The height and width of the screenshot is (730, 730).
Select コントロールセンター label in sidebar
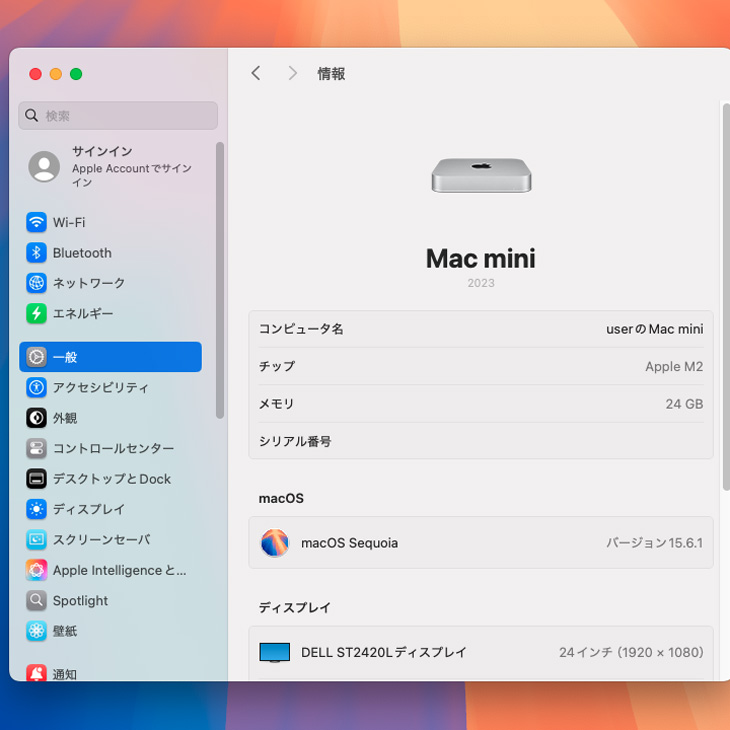pyautogui.click(x=114, y=448)
